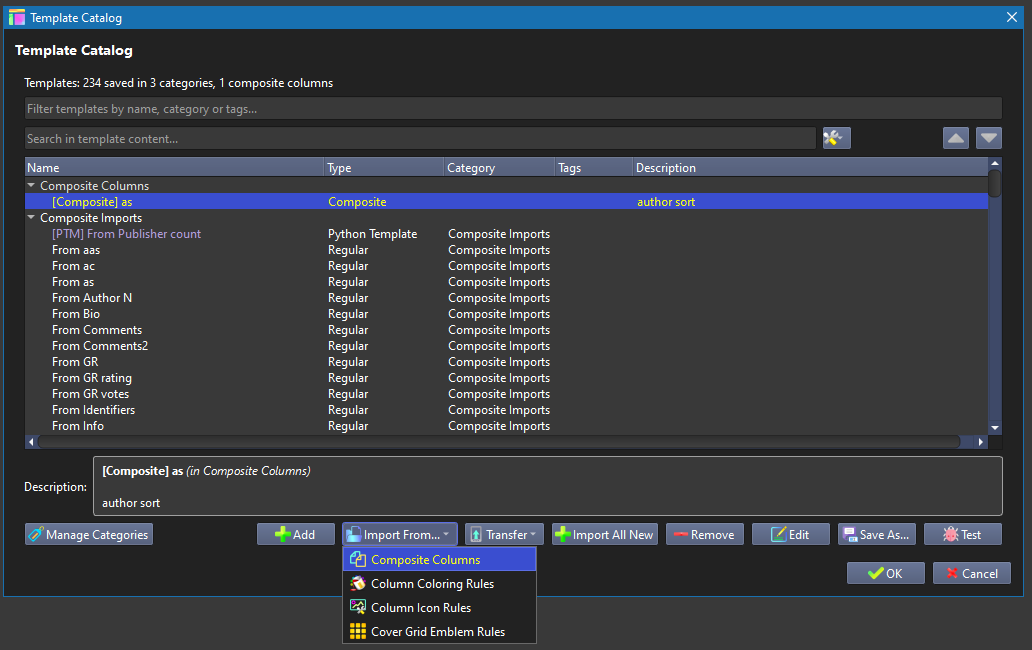Confirm with the OK button
The image size is (1032, 650).
click(886, 573)
